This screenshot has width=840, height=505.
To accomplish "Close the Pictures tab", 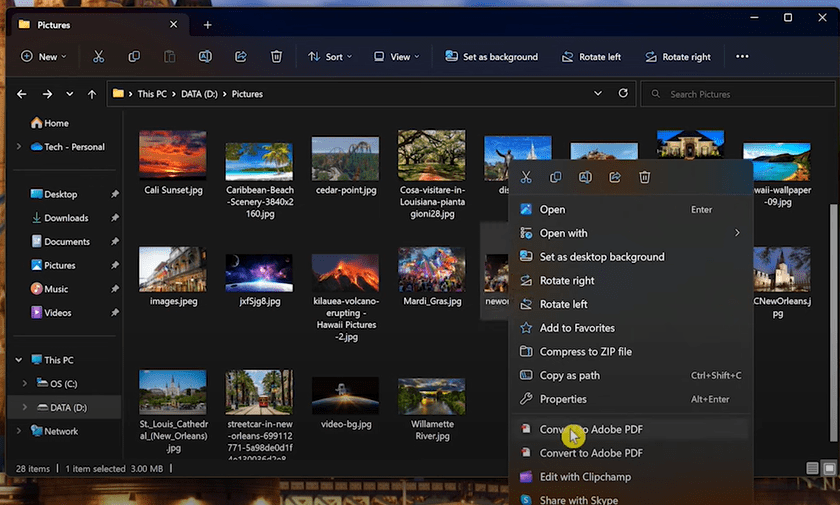I will 174,25.
